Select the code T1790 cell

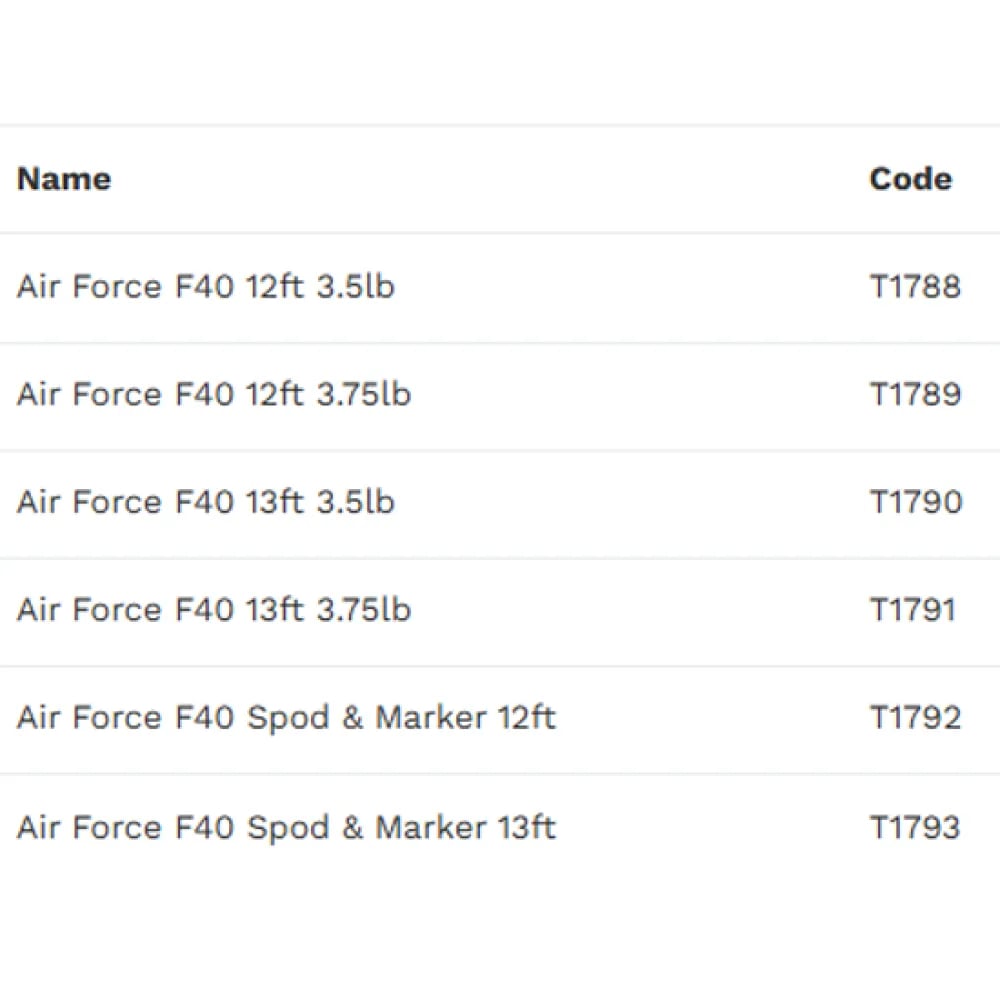pyautogui.click(x=915, y=502)
